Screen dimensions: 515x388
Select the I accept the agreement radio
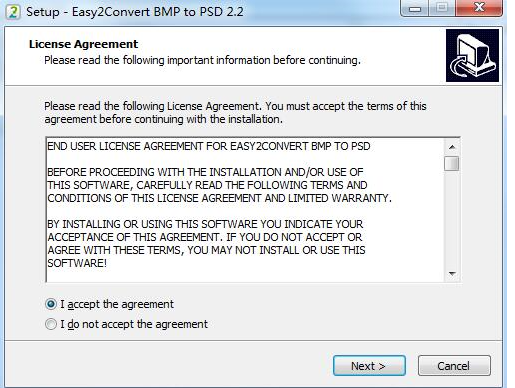(51, 304)
